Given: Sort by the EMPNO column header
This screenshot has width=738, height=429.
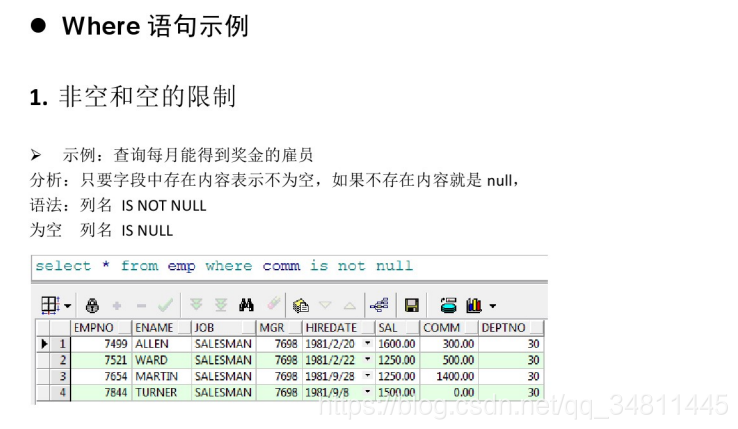Looking at the screenshot, I should (x=101, y=328).
